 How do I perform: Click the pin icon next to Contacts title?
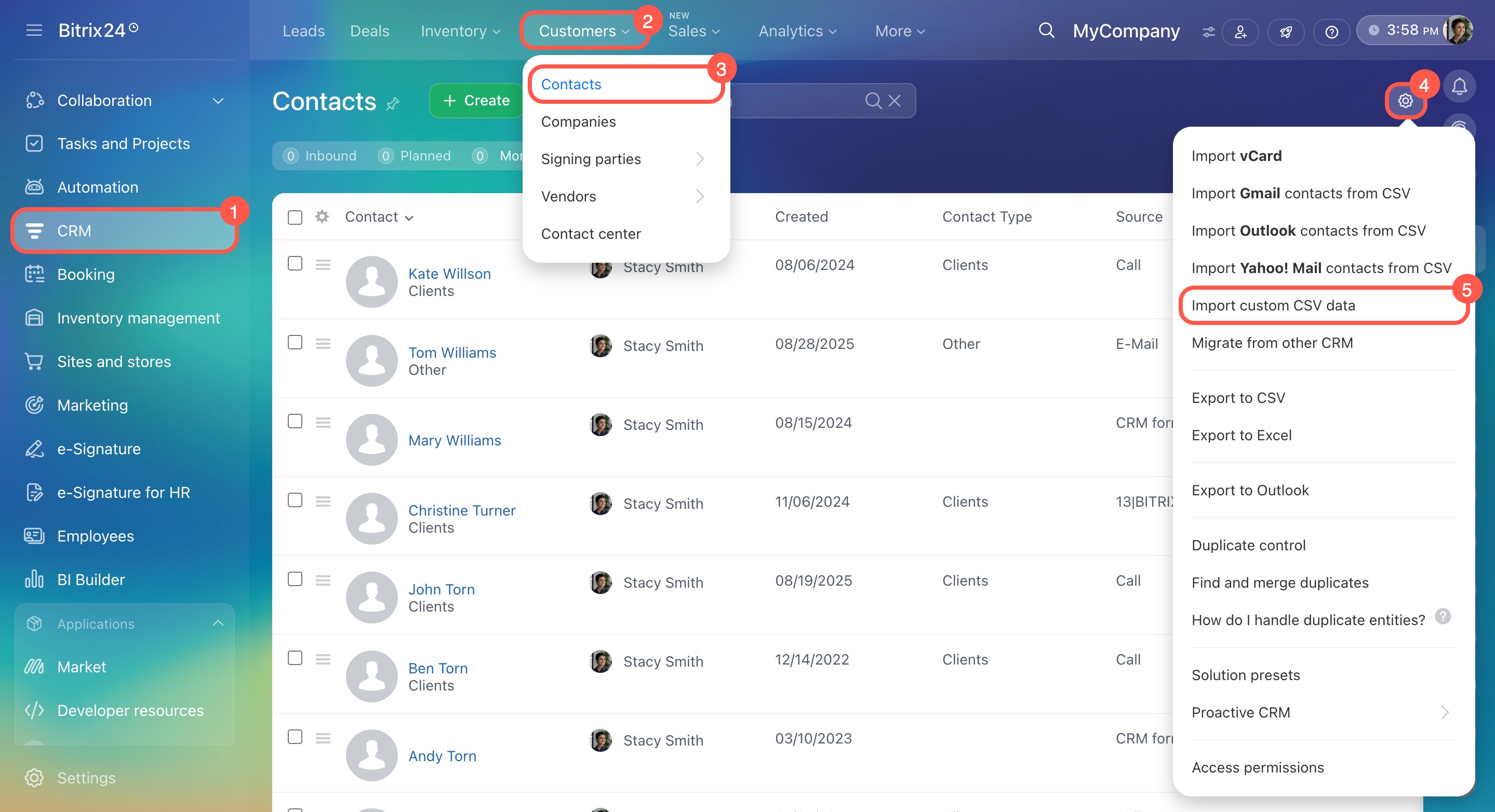click(x=393, y=103)
